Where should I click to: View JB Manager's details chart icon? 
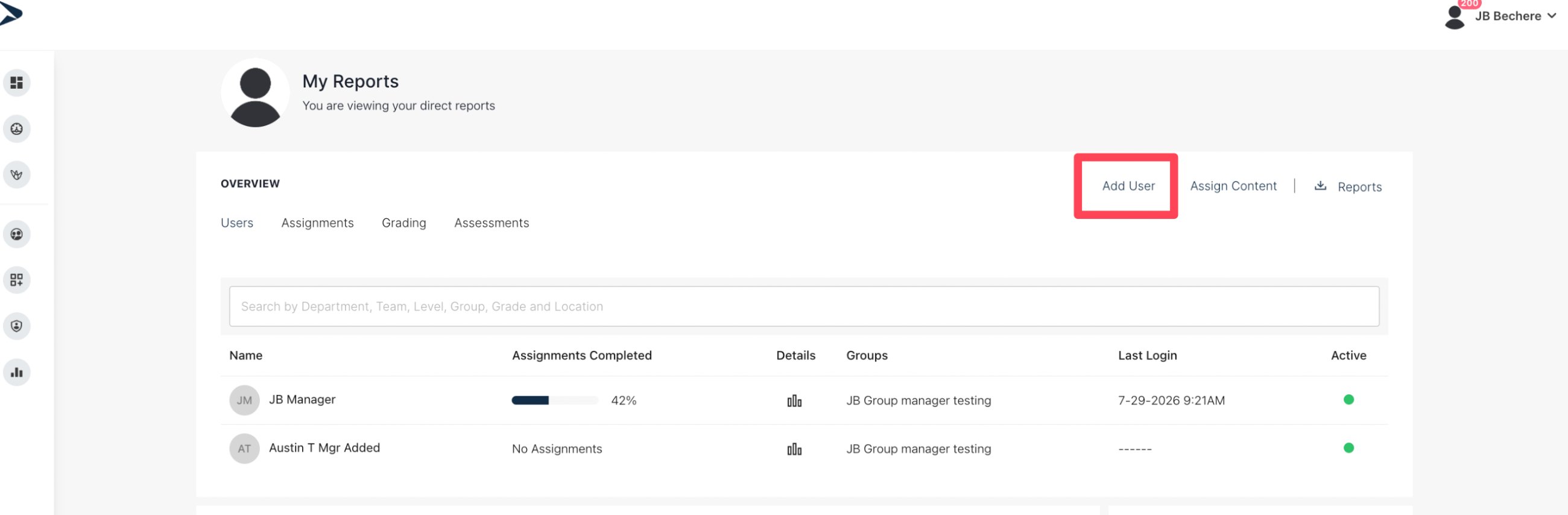tap(794, 400)
